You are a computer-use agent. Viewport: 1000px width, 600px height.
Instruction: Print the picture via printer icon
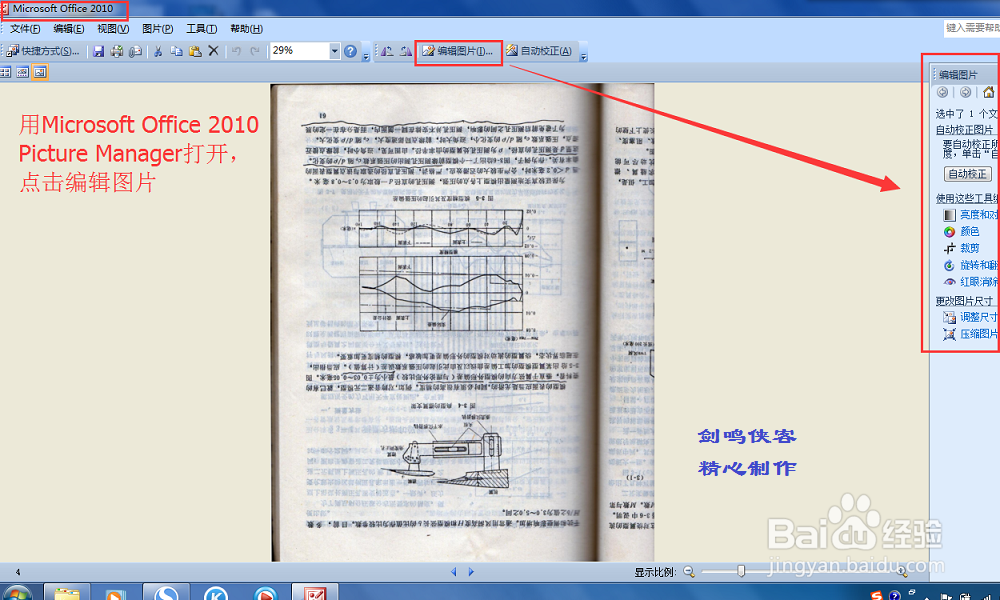(117, 51)
